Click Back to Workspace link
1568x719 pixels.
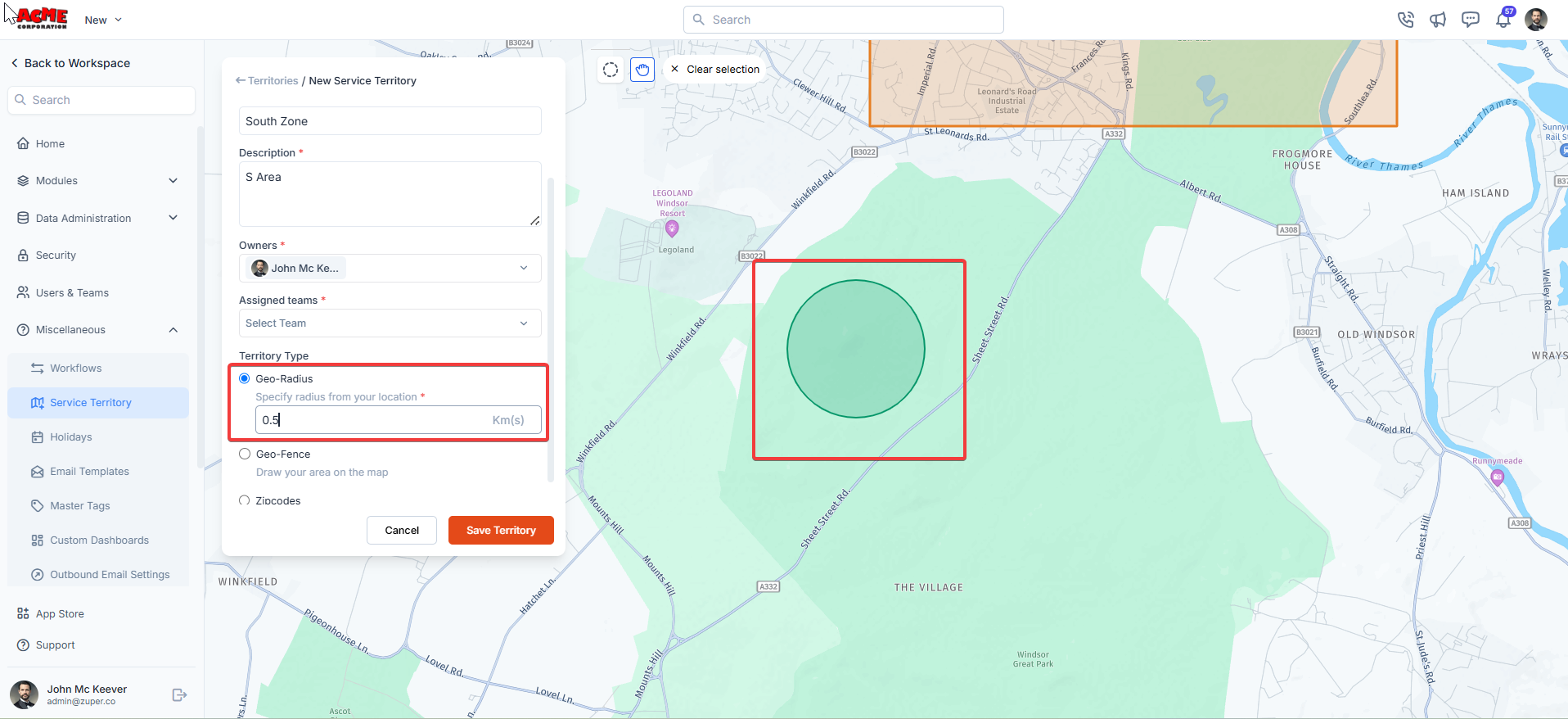70,63
